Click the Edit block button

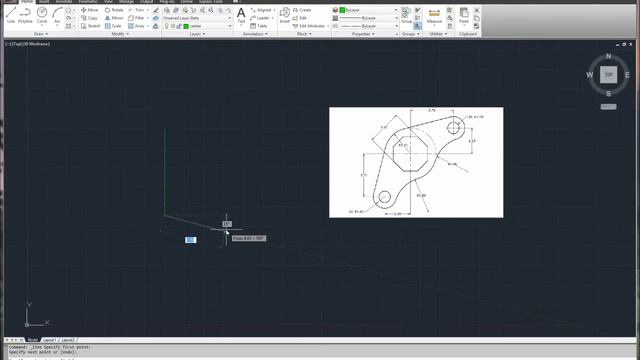pyautogui.click(x=299, y=18)
